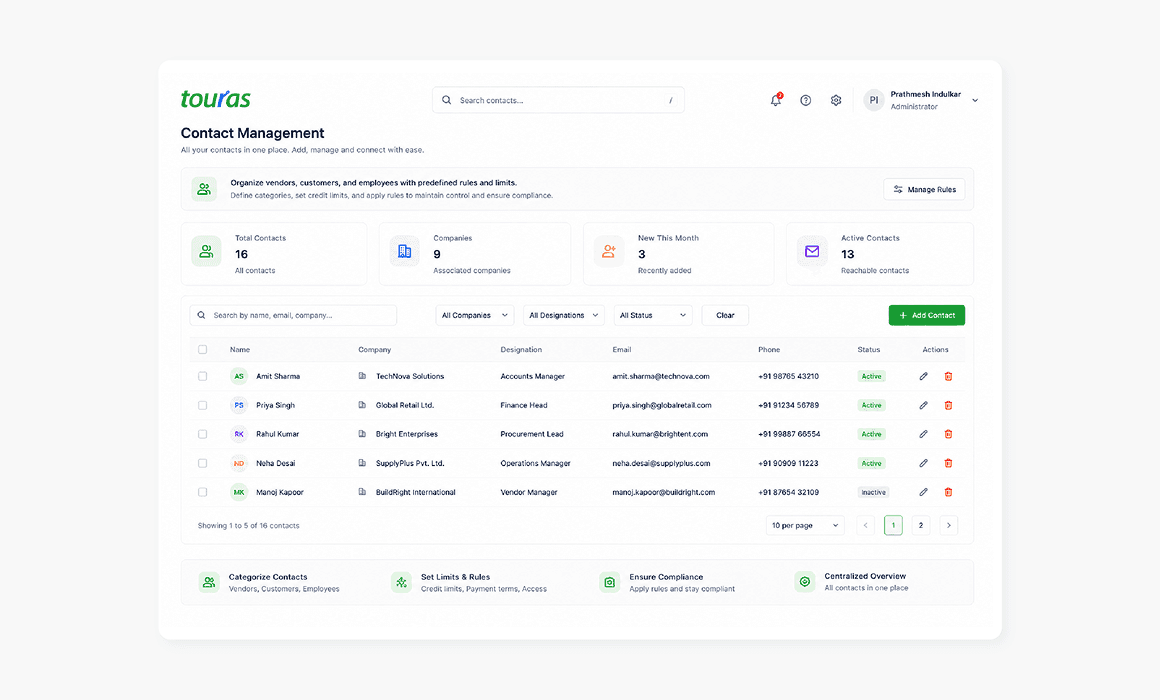
Task: Delete Amit Sharma's contact
Action: coord(948,376)
